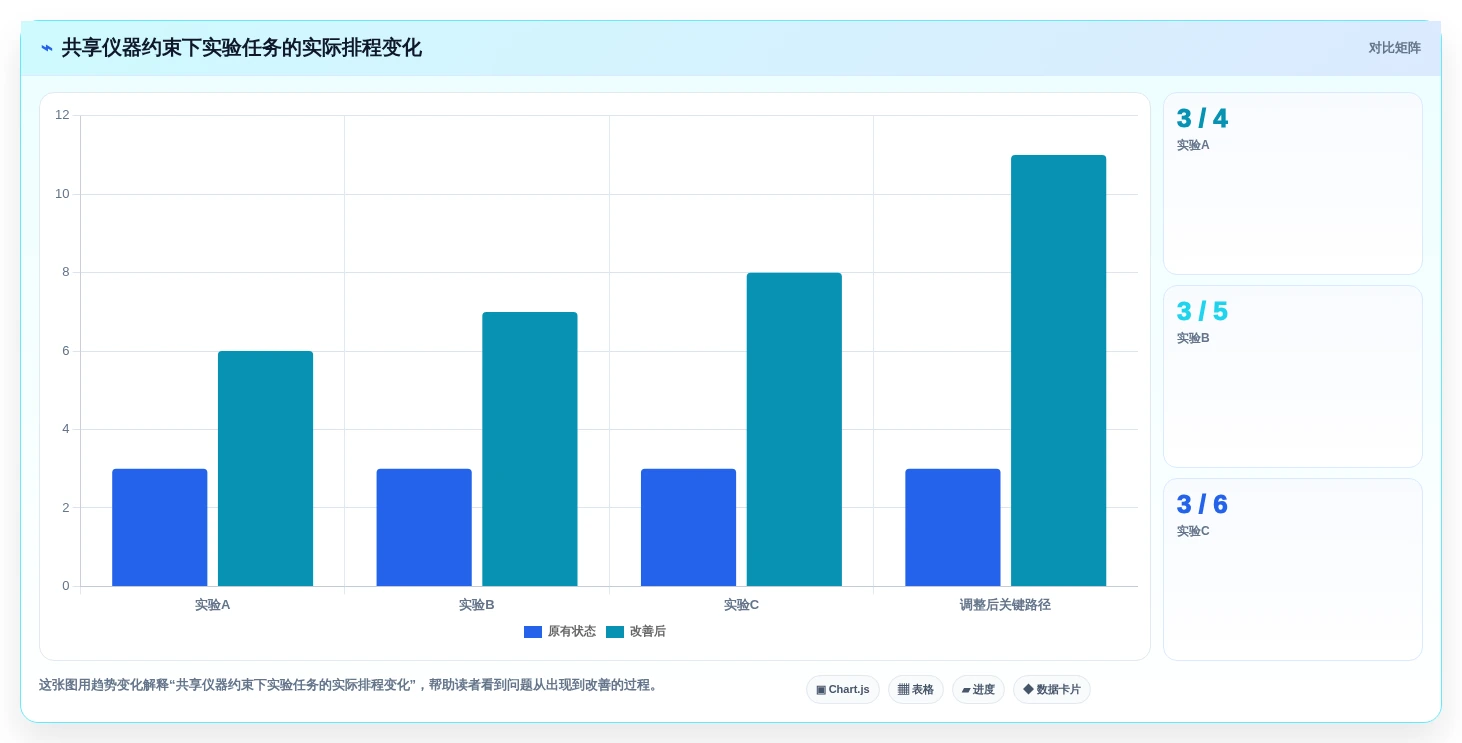
Task: Click the 表格 tag chip
Action: 916,690
